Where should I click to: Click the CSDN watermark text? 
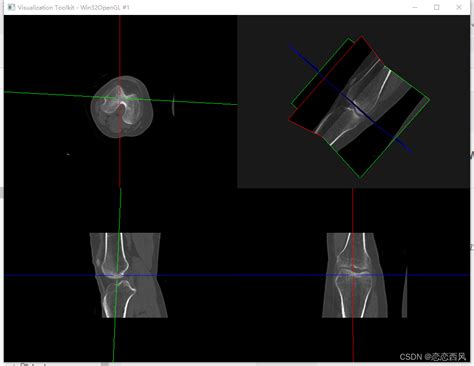433,357
